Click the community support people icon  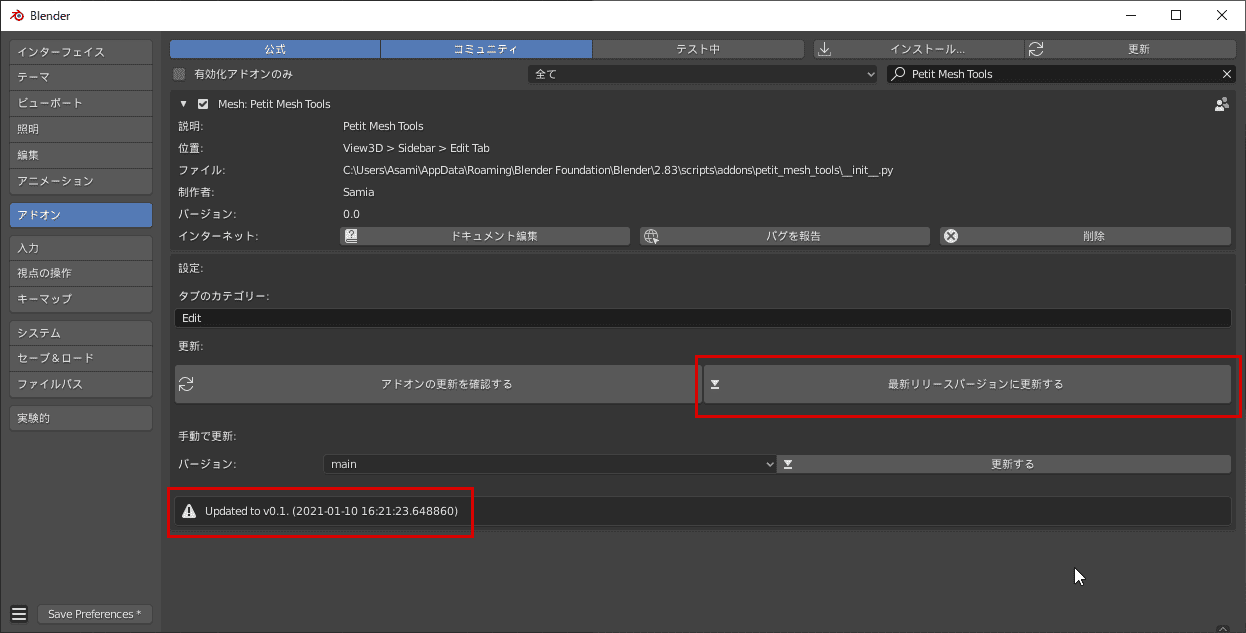tap(1221, 104)
